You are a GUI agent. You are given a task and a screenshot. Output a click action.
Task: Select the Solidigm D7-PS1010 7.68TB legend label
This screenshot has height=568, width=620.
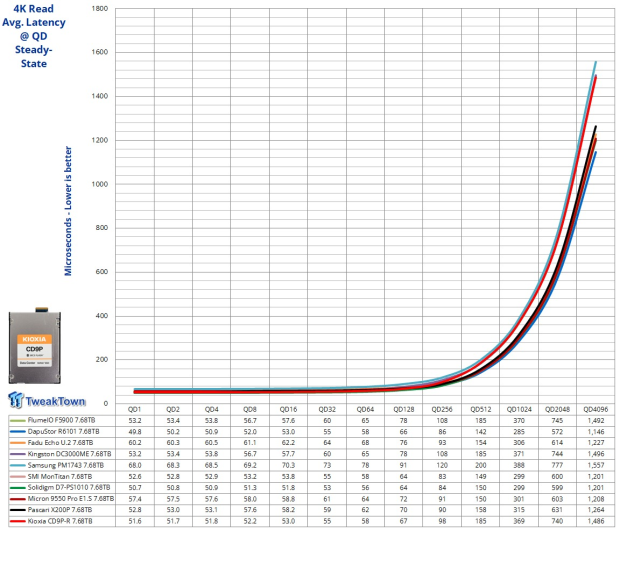click(69, 488)
